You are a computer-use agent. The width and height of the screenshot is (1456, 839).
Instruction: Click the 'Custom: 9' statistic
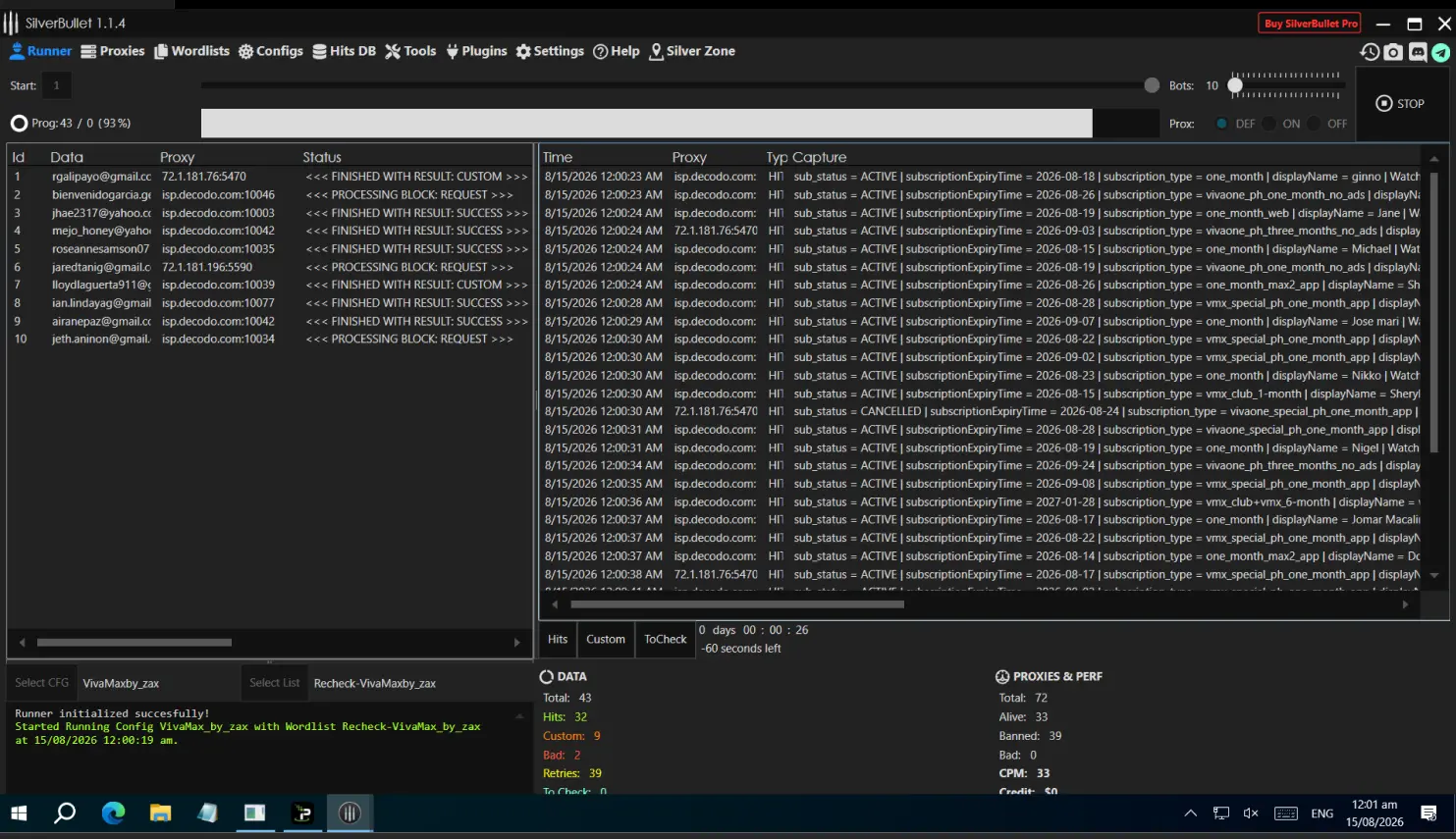click(571, 736)
